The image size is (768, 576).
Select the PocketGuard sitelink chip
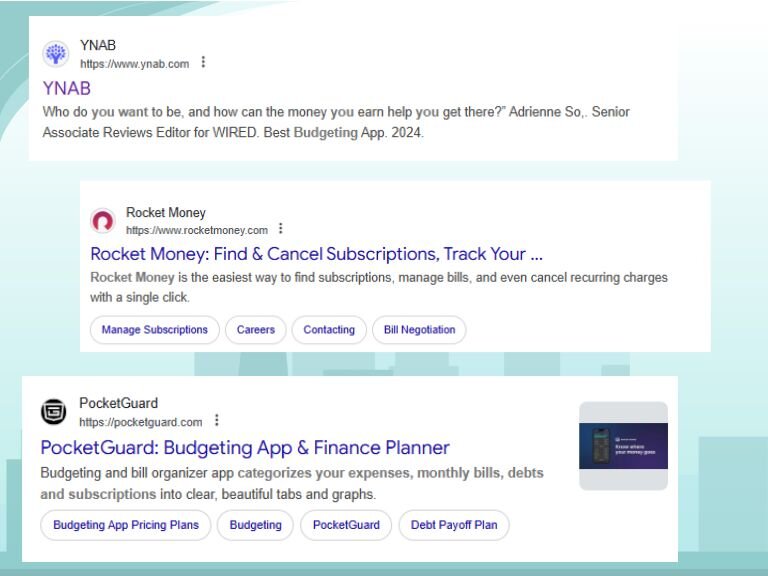click(346, 525)
